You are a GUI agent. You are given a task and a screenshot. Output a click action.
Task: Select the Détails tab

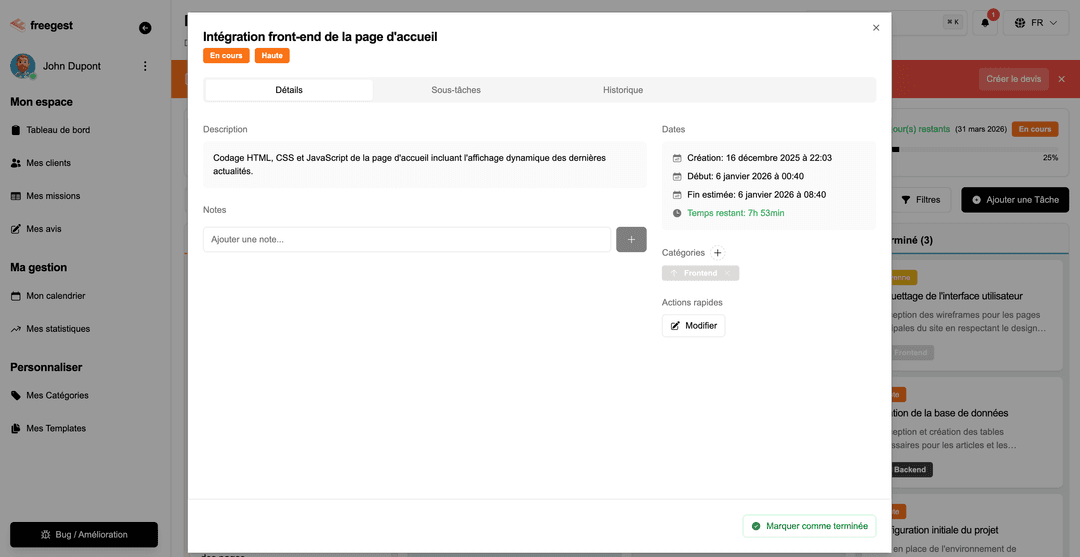289,90
